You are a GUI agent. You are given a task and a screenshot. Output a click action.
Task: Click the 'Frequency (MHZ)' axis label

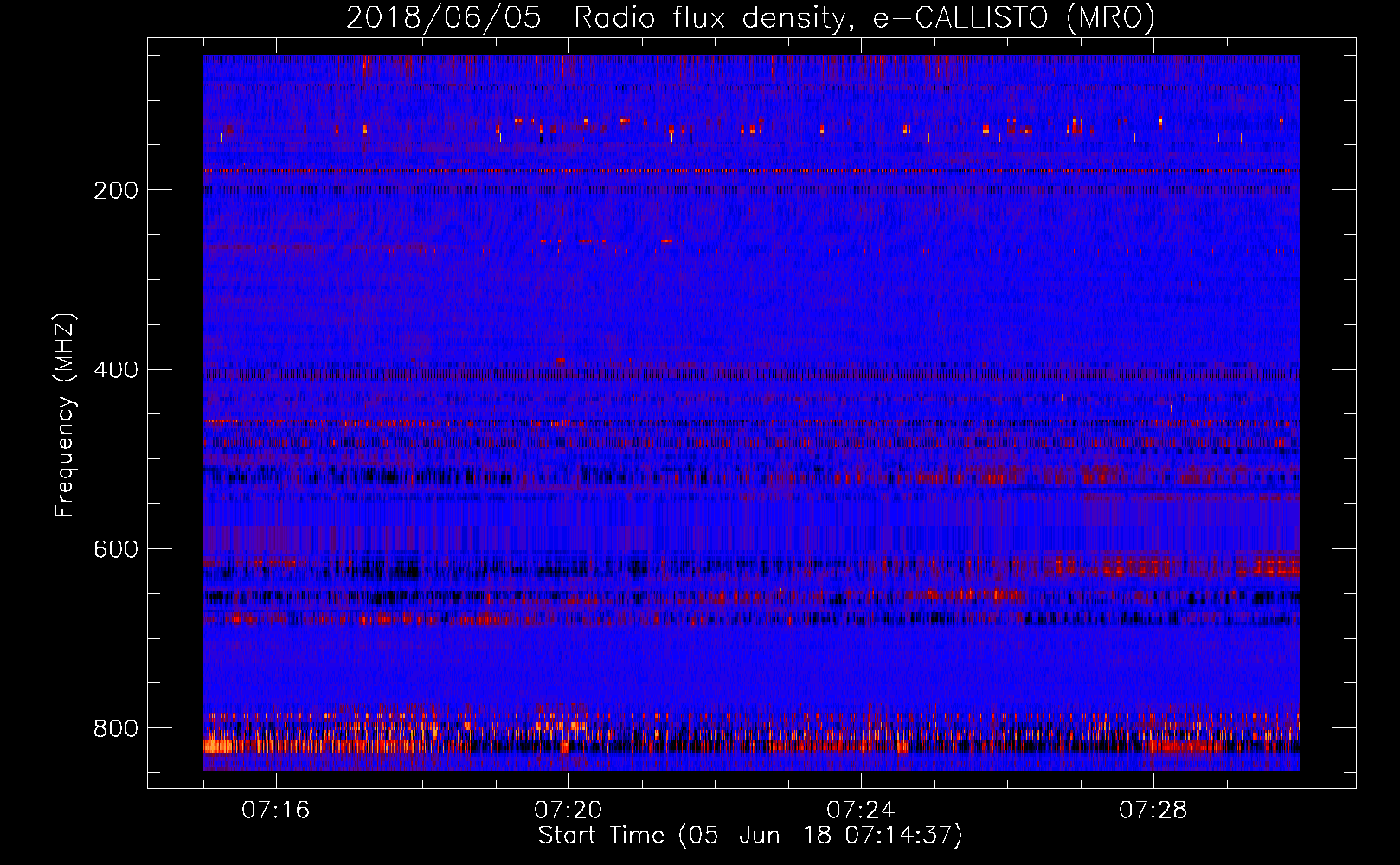(x=65, y=414)
